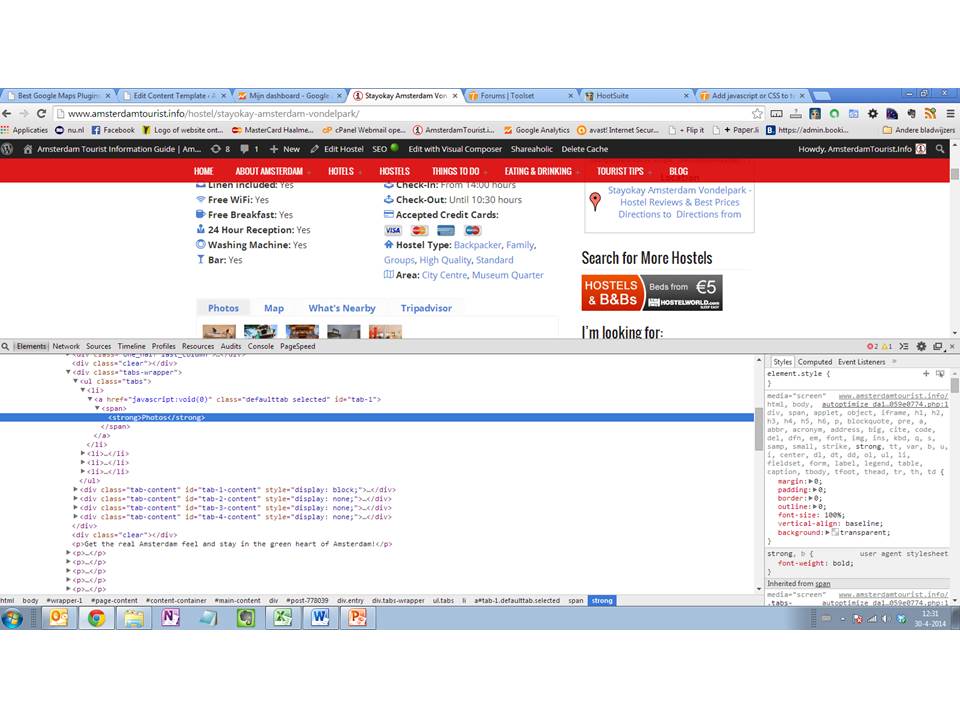Toggle the DevTools console drawer icon
The width and height of the screenshot is (960, 720).
point(904,347)
